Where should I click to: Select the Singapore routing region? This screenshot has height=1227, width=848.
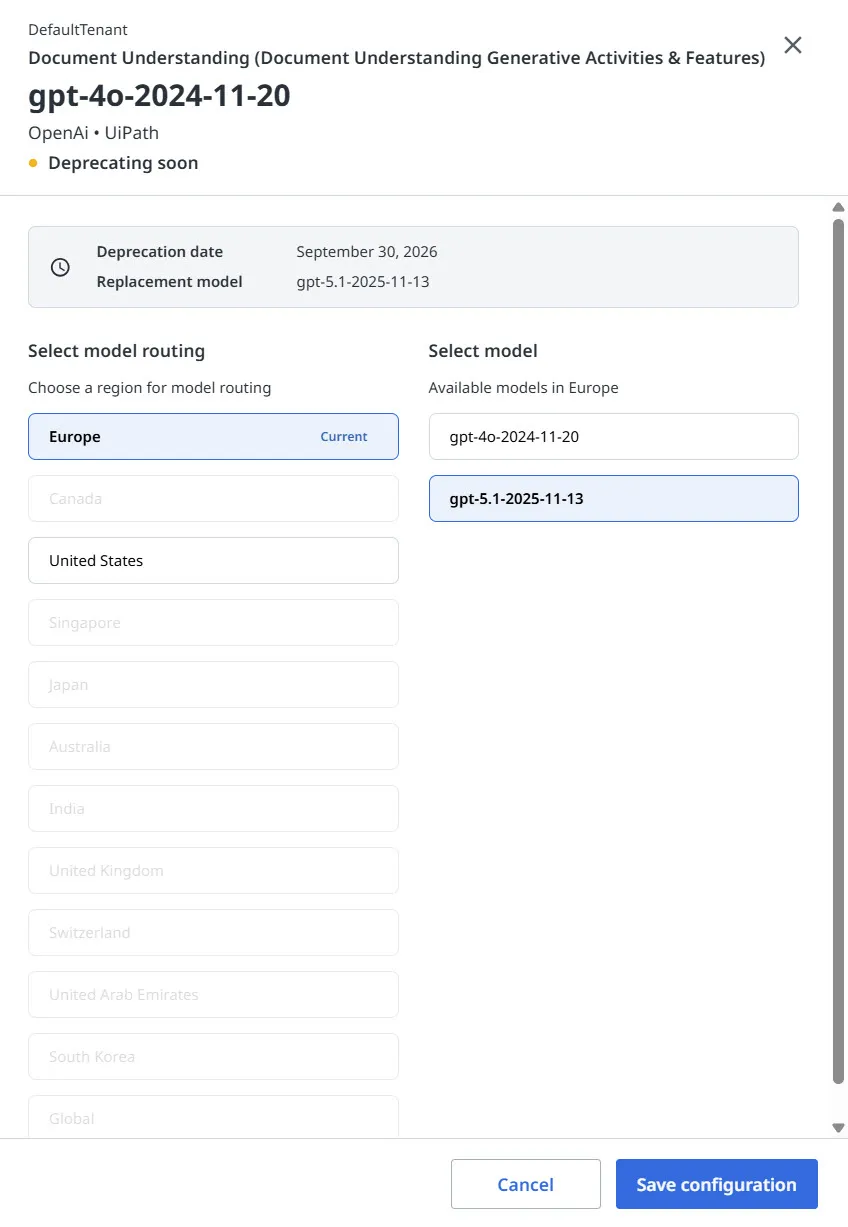point(213,623)
